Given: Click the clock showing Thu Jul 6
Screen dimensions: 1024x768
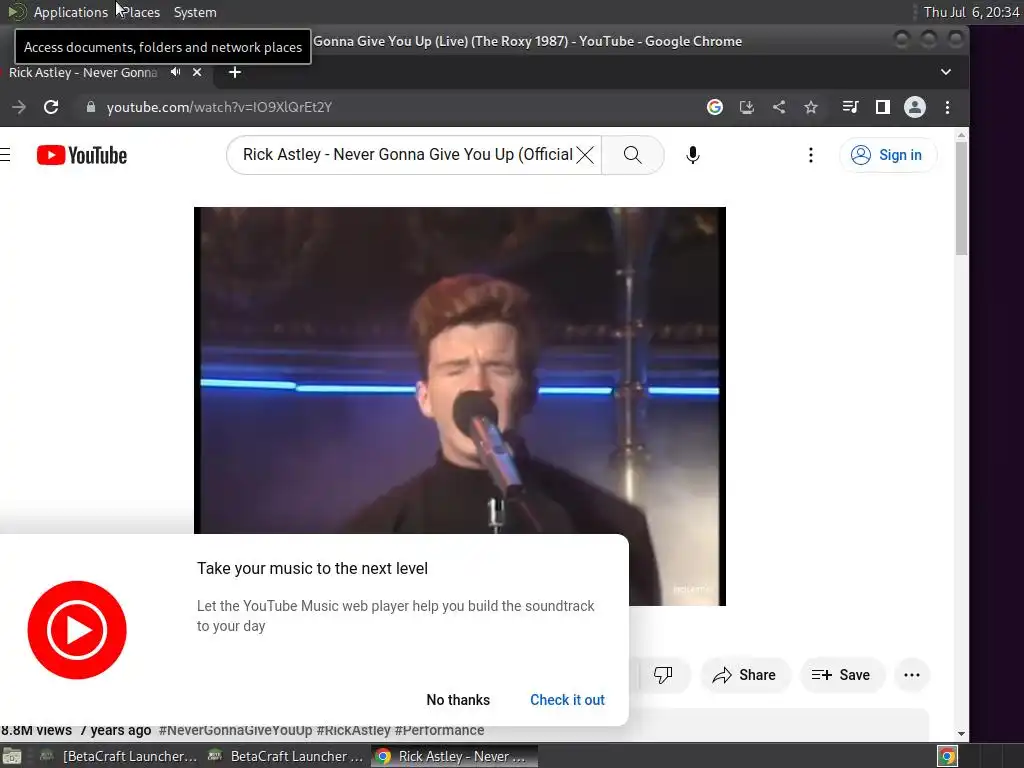Looking at the screenshot, I should (x=971, y=12).
